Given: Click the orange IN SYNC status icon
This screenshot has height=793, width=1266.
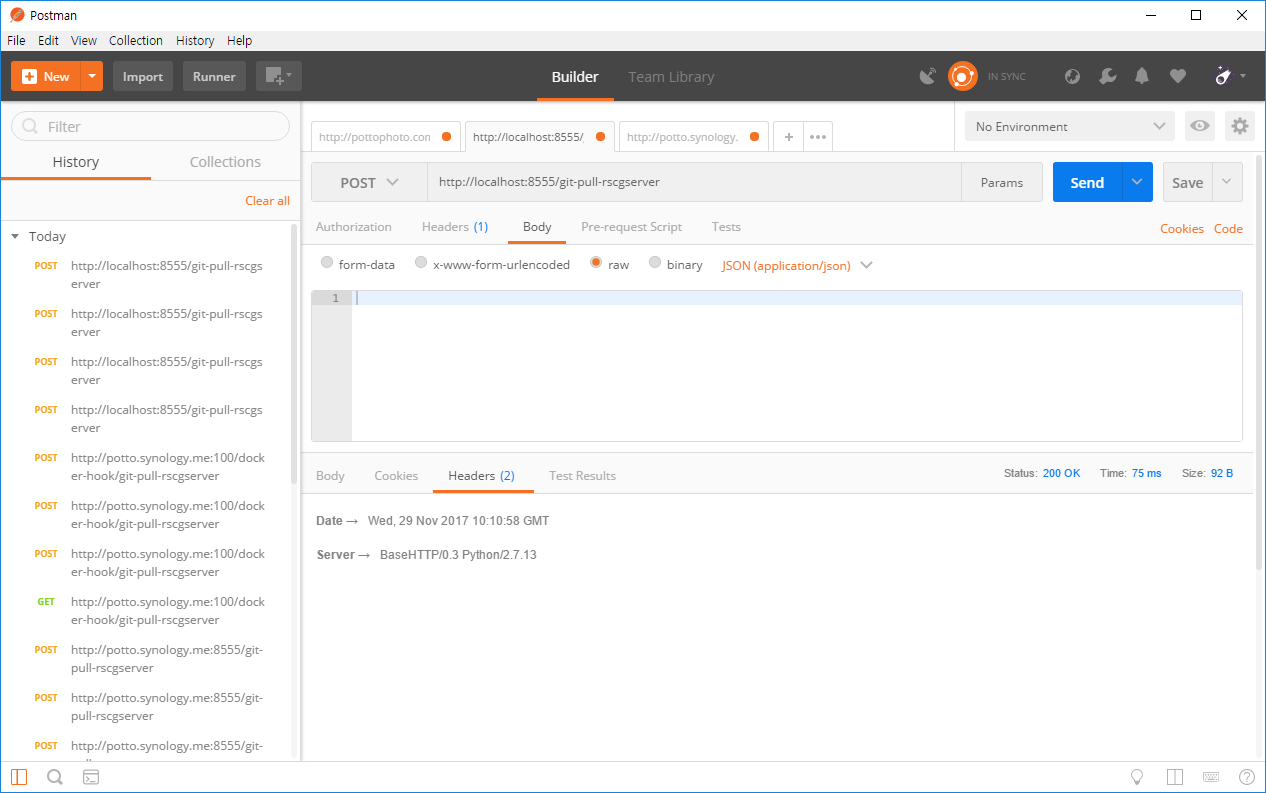Looking at the screenshot, I should (x=962, y=76).
